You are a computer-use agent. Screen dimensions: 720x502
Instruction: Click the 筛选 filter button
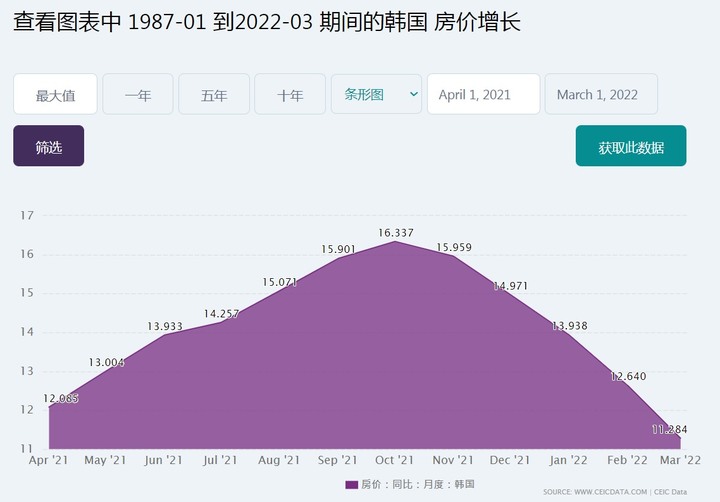(49, 146)
